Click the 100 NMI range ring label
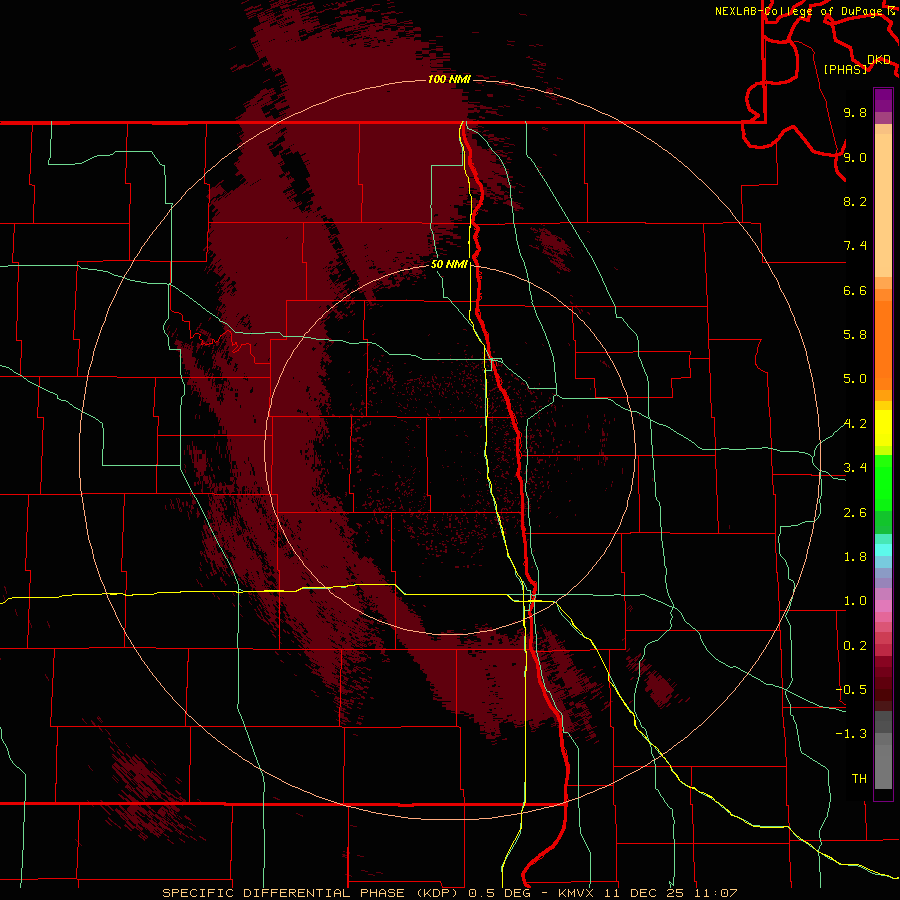 [449, 79]
